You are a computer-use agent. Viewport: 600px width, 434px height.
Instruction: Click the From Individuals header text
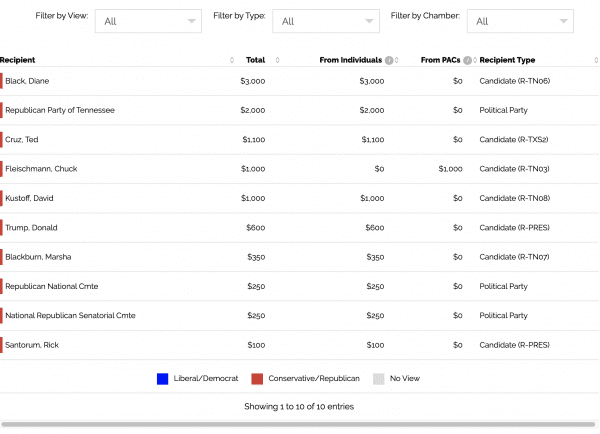click(351, 60)
